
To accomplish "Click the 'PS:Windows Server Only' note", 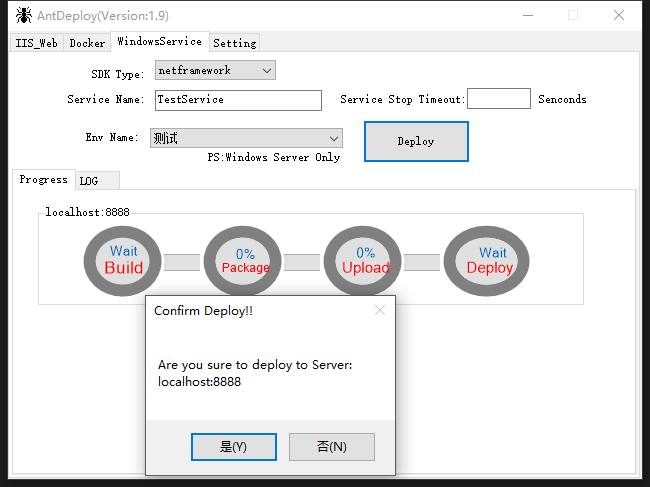I will click(x=274, y=157).
